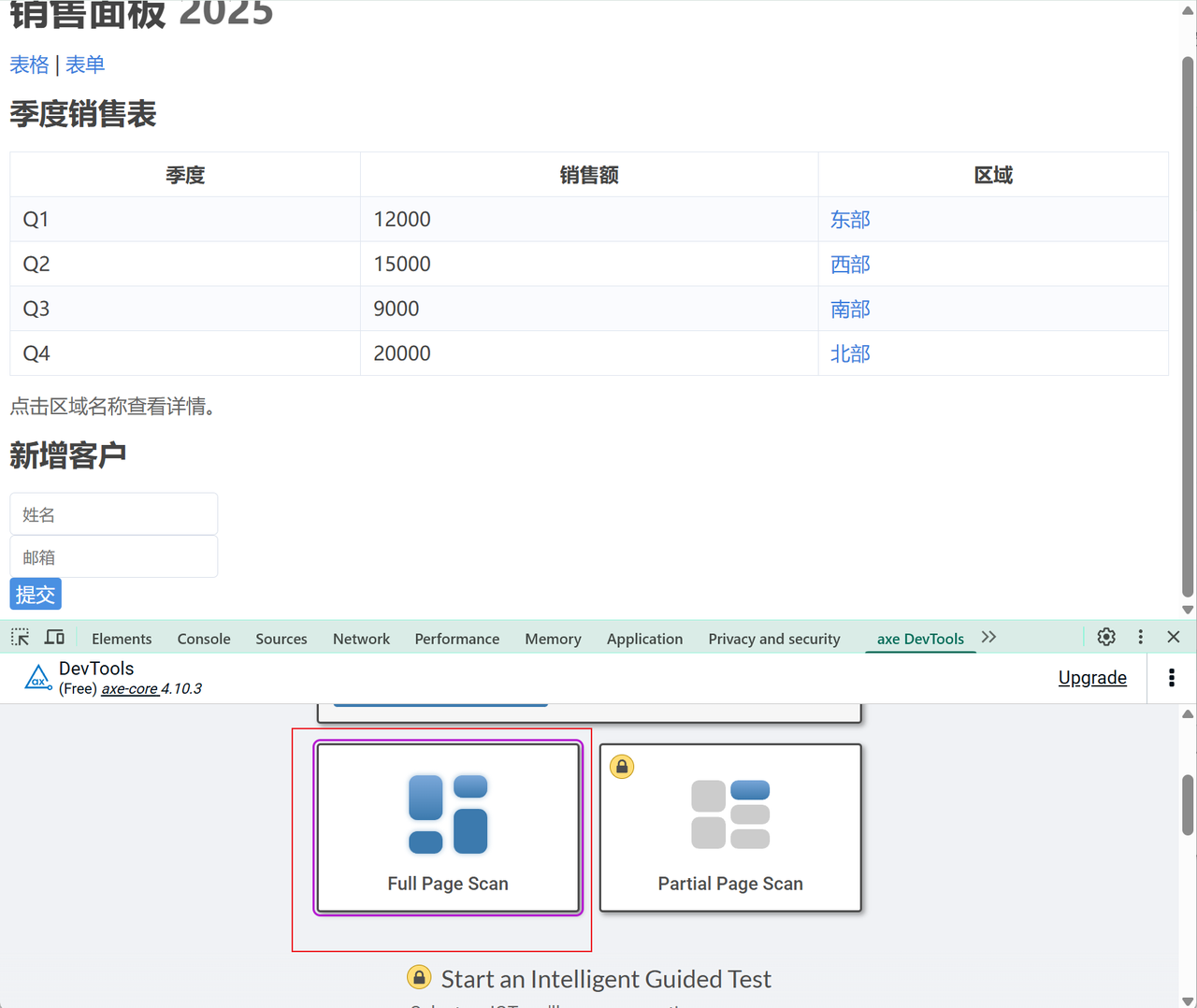
Task: Click the 点击区域名称查看详情 text
Action: (112, 407)
